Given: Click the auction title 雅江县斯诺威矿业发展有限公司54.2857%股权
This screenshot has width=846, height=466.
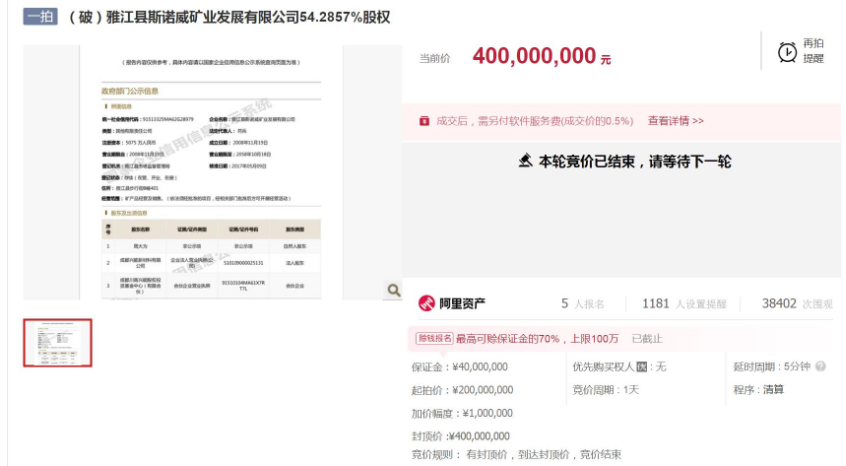Looking at the screenshot, I should pos(229,17).
